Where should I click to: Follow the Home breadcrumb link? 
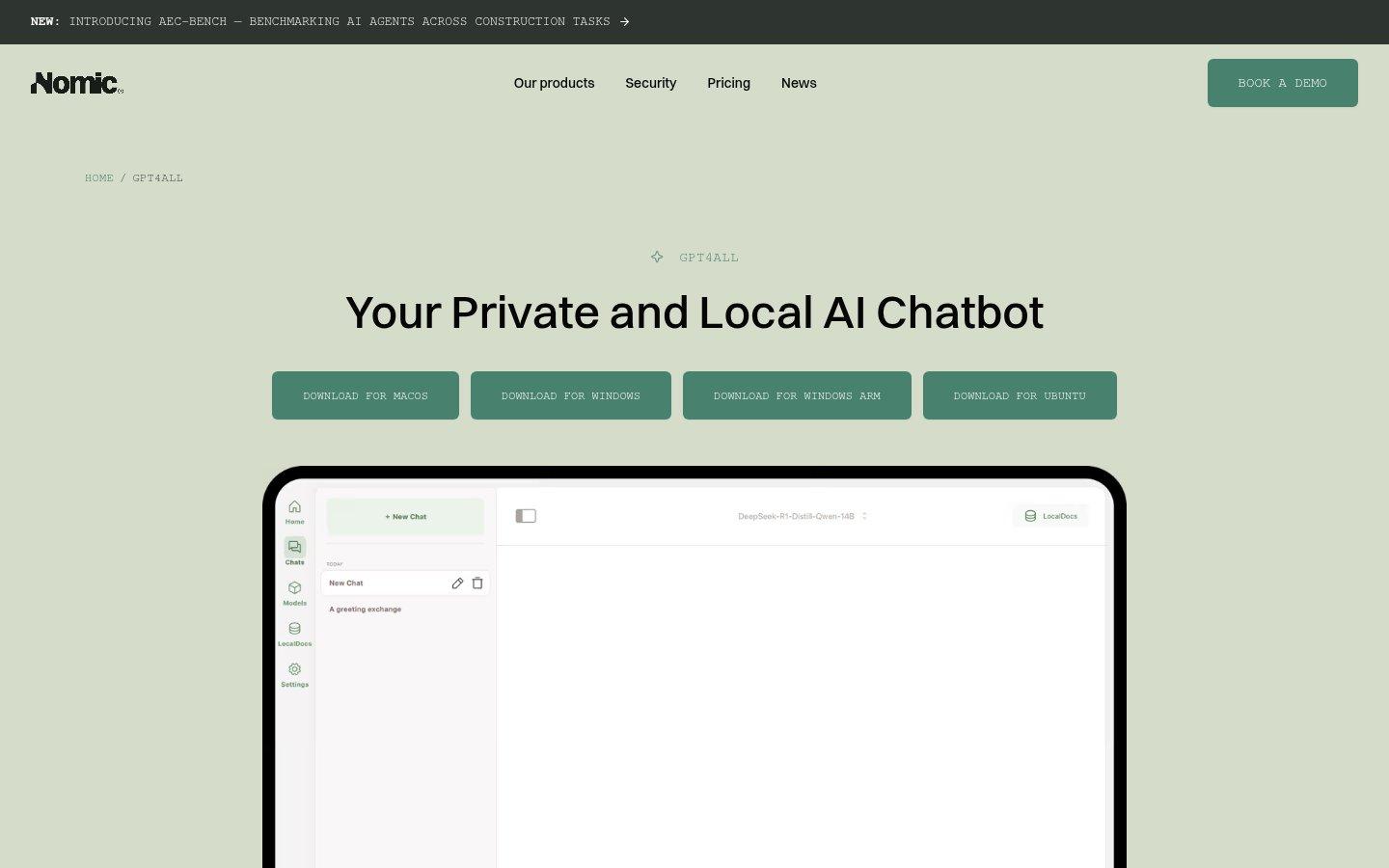pyautogui.click(x=98, y=177)
